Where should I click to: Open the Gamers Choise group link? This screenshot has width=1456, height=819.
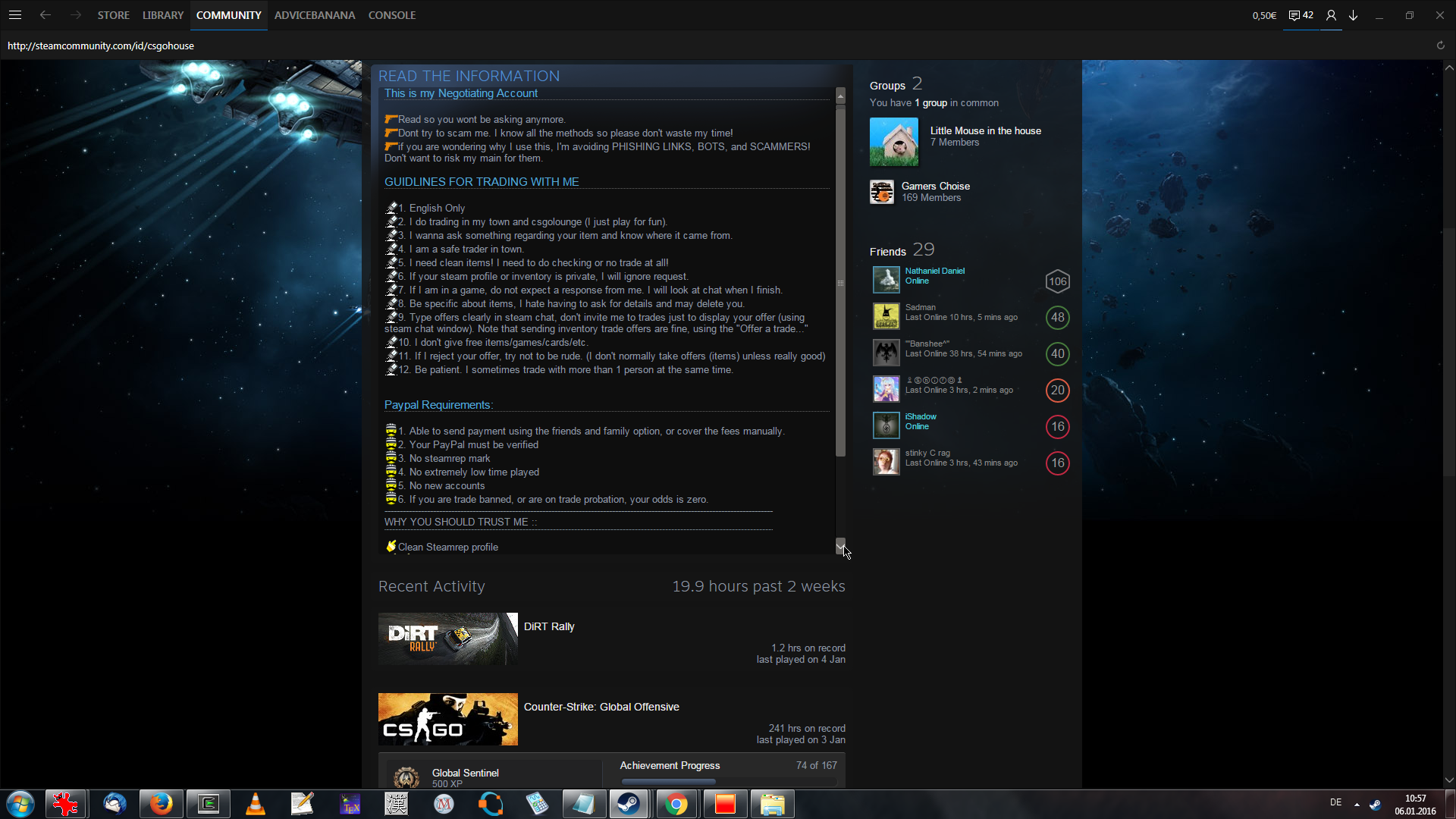[x=935, y=186]
